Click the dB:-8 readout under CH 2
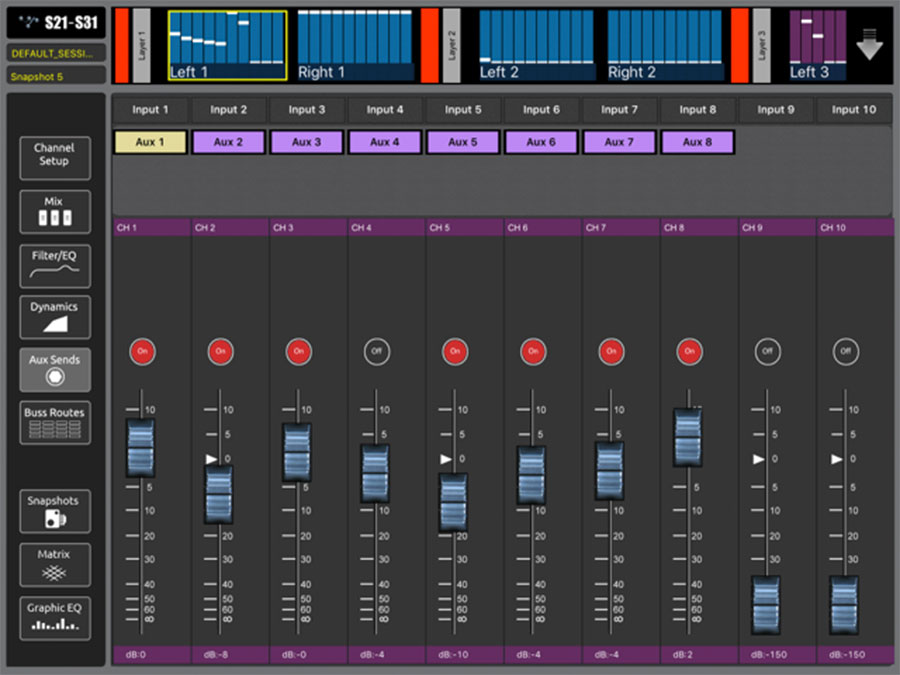900x675 pixels. (230, 654)
